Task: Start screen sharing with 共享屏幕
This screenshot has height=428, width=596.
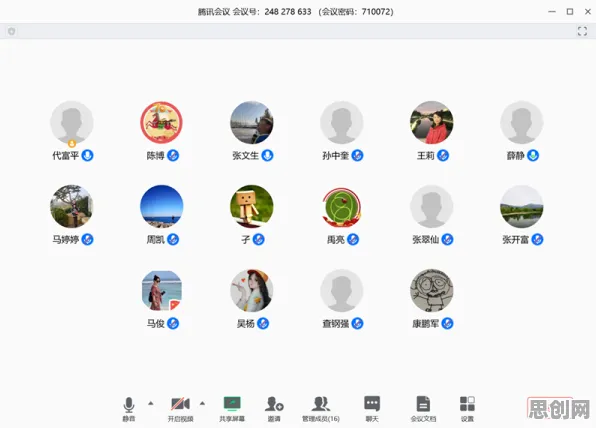Action: (x=232, y=409)
